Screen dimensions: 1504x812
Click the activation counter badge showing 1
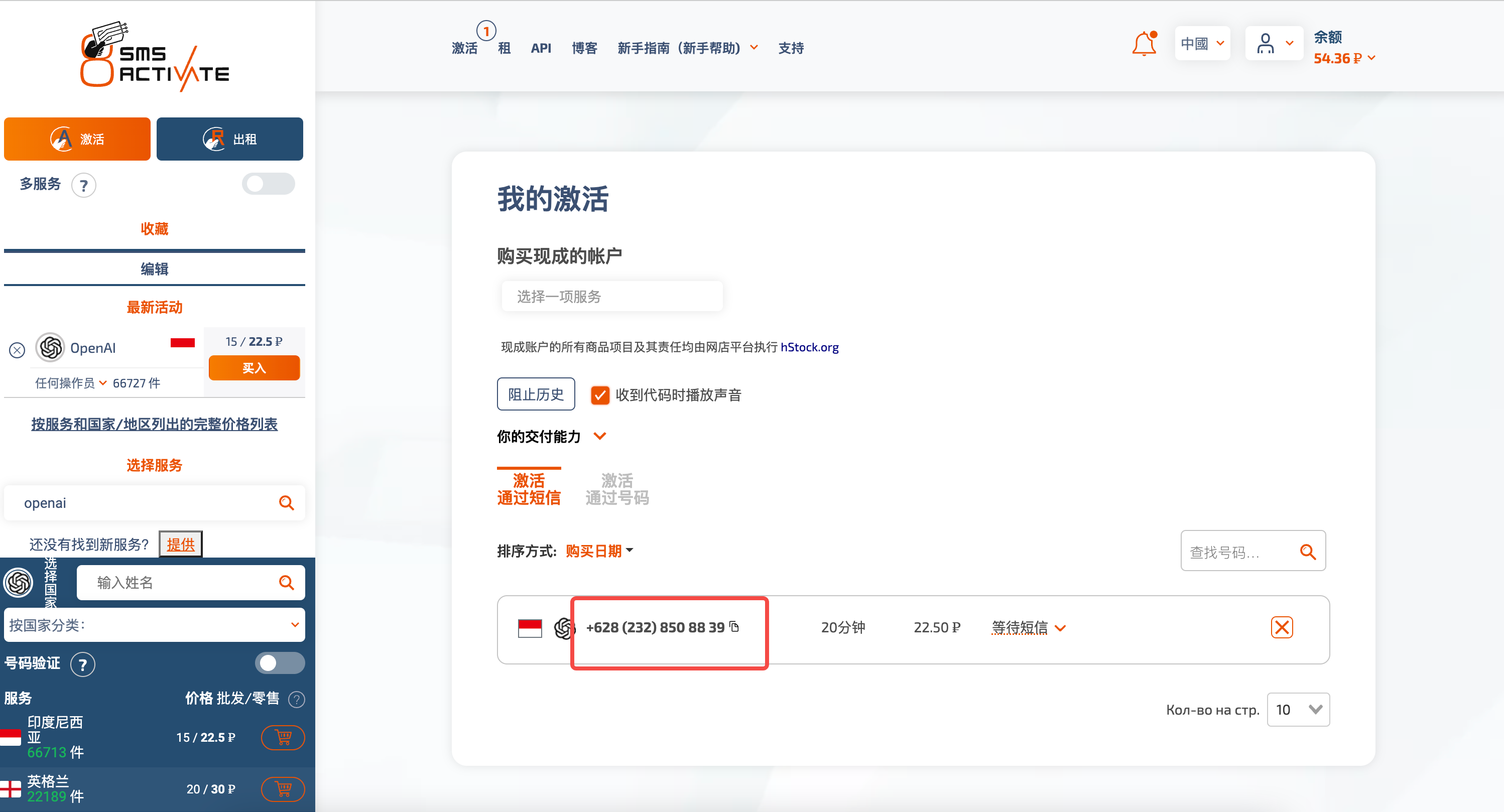click(486, 30)
